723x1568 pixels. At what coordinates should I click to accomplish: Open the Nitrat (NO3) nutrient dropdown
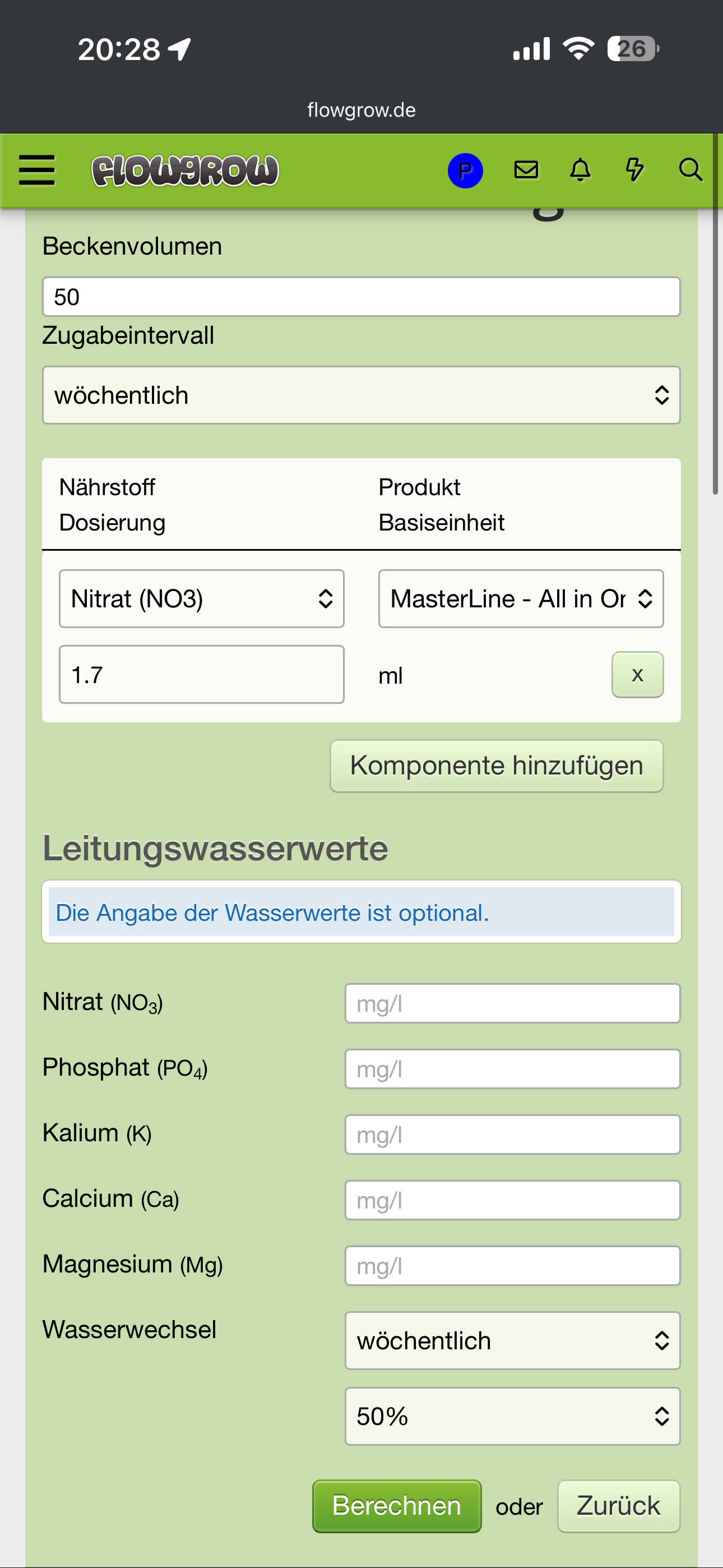pos(201,598)
